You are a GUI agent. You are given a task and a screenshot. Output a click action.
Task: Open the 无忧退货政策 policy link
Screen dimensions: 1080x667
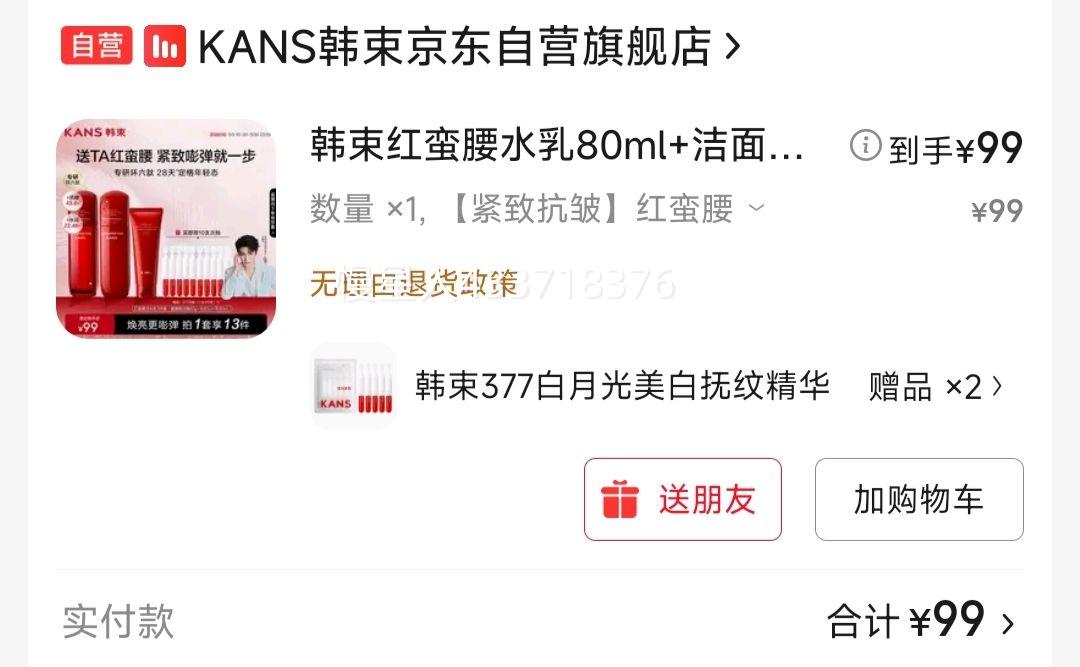click(x=413, y=283)
